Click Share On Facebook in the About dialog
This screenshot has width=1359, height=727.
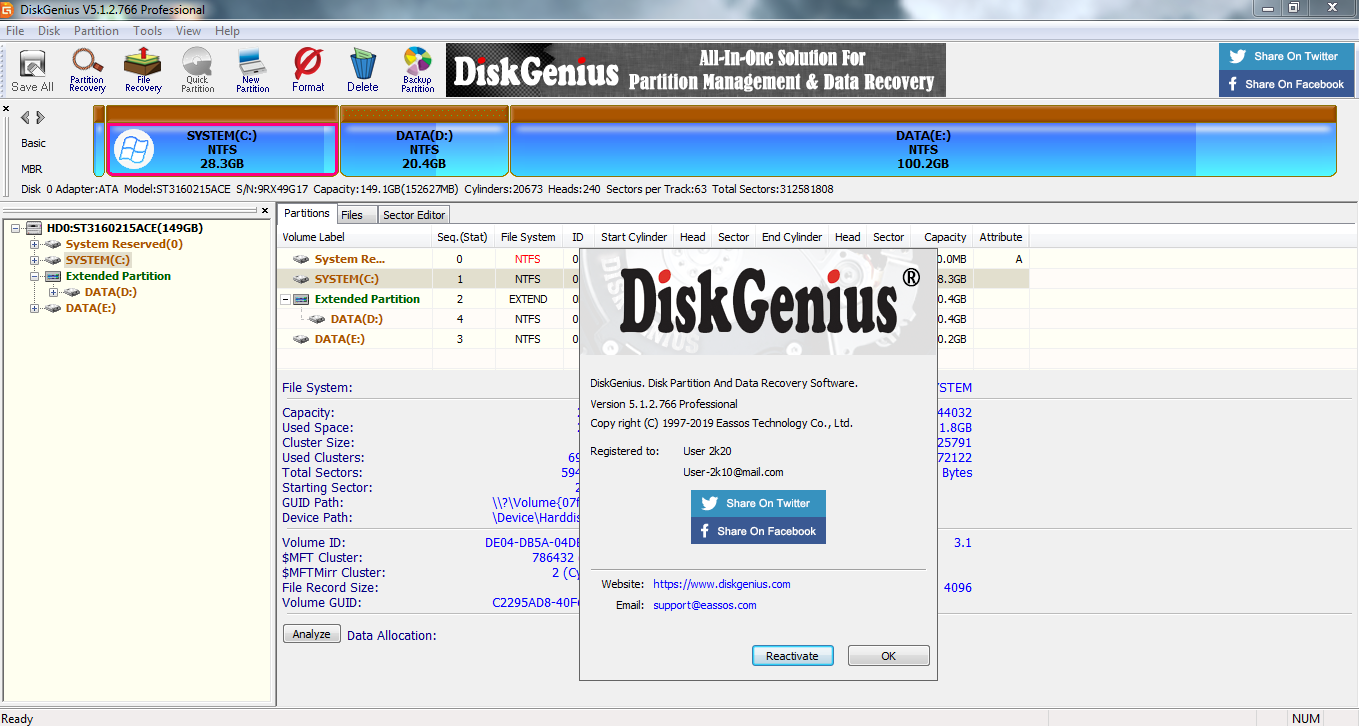coord(758,531)
